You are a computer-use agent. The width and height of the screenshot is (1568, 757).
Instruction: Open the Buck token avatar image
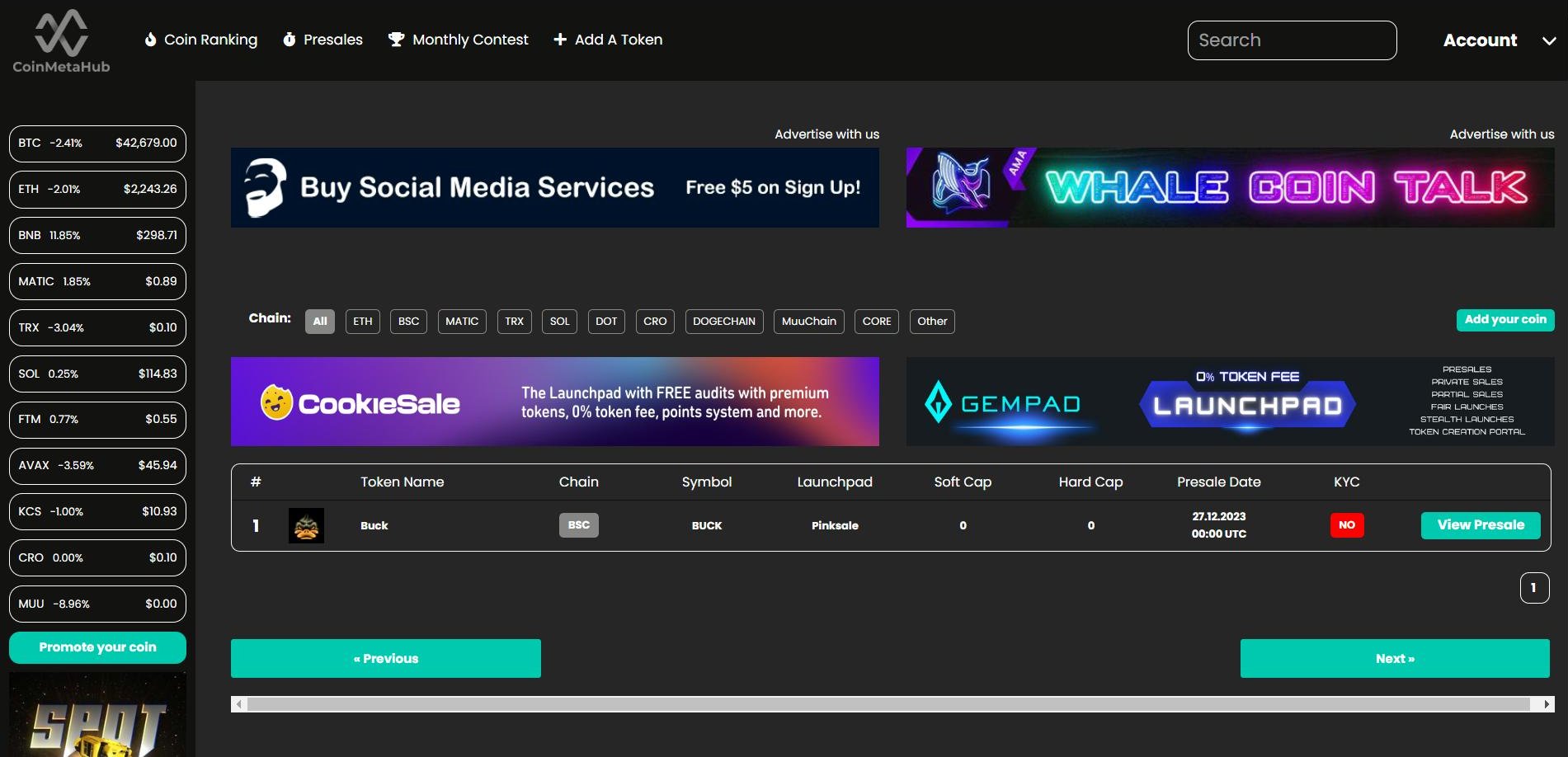pos(306,525)
